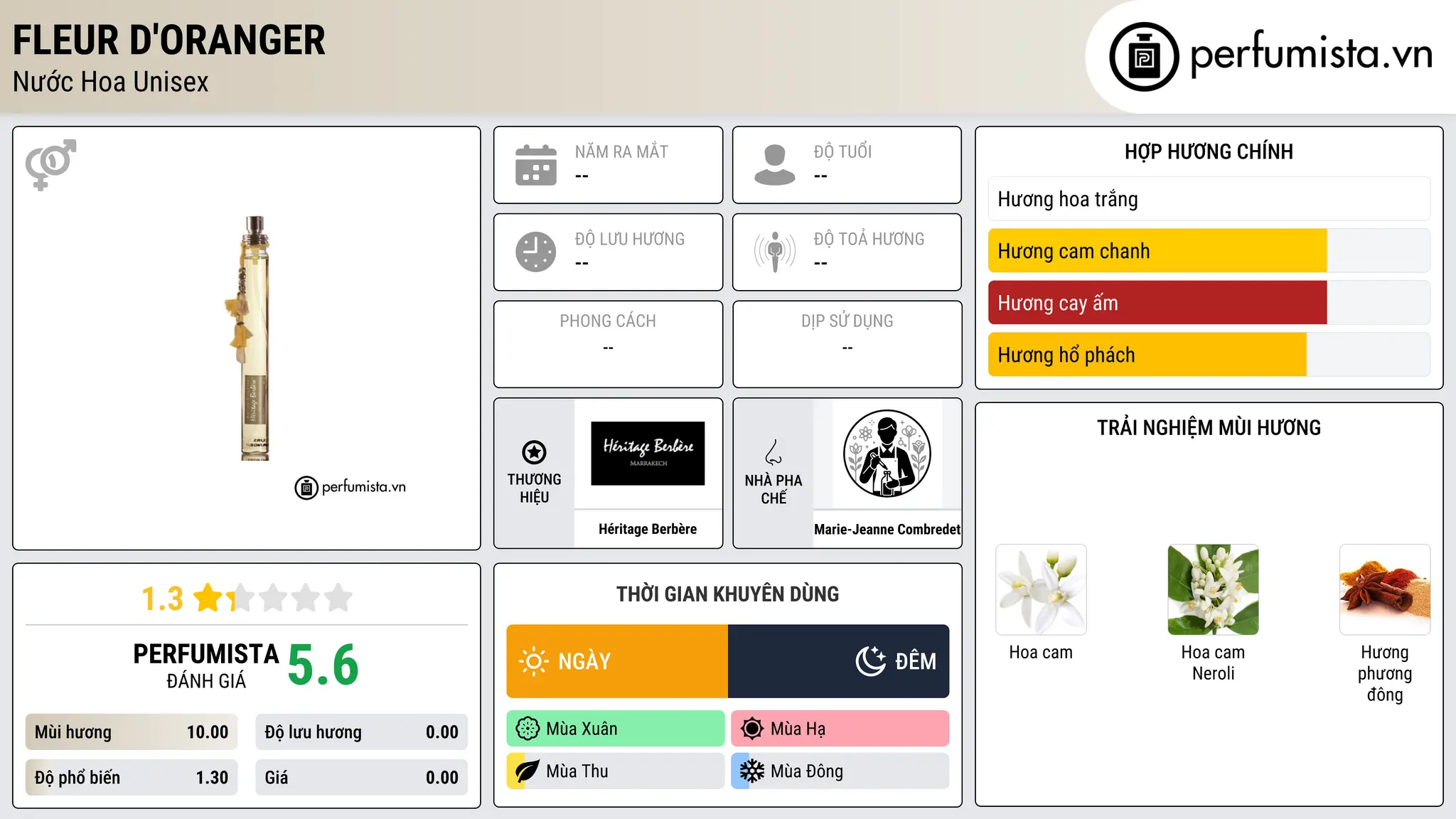Image resolution: width=1456 pixels, height=819 pixels.
Task: Click the Giá 0.00 score row
Action: [x=362, y=778]
